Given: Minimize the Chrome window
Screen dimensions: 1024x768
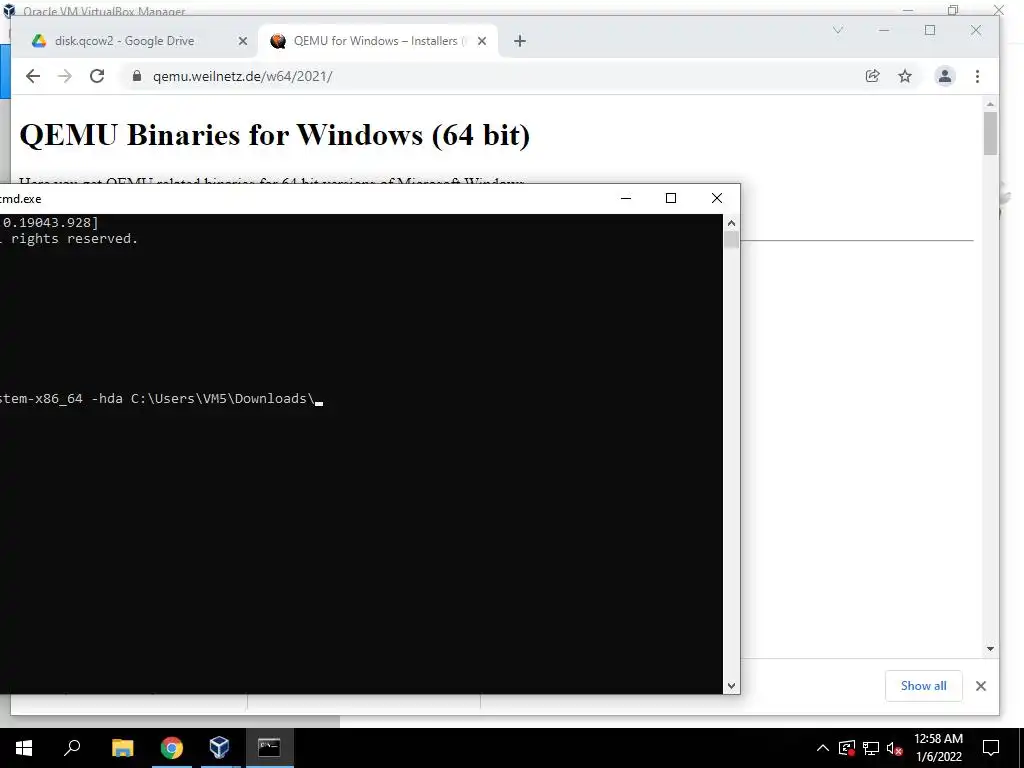Looking at the screenshot, I should (x=884, y=30).
